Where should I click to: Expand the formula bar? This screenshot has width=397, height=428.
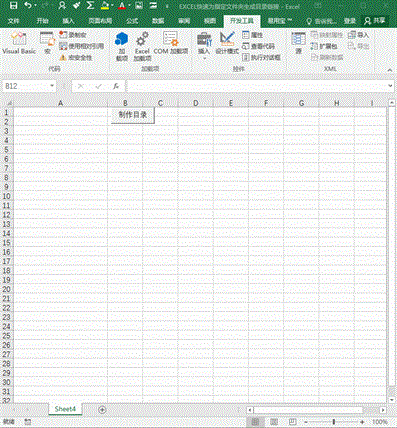click(x=390, y=86)
